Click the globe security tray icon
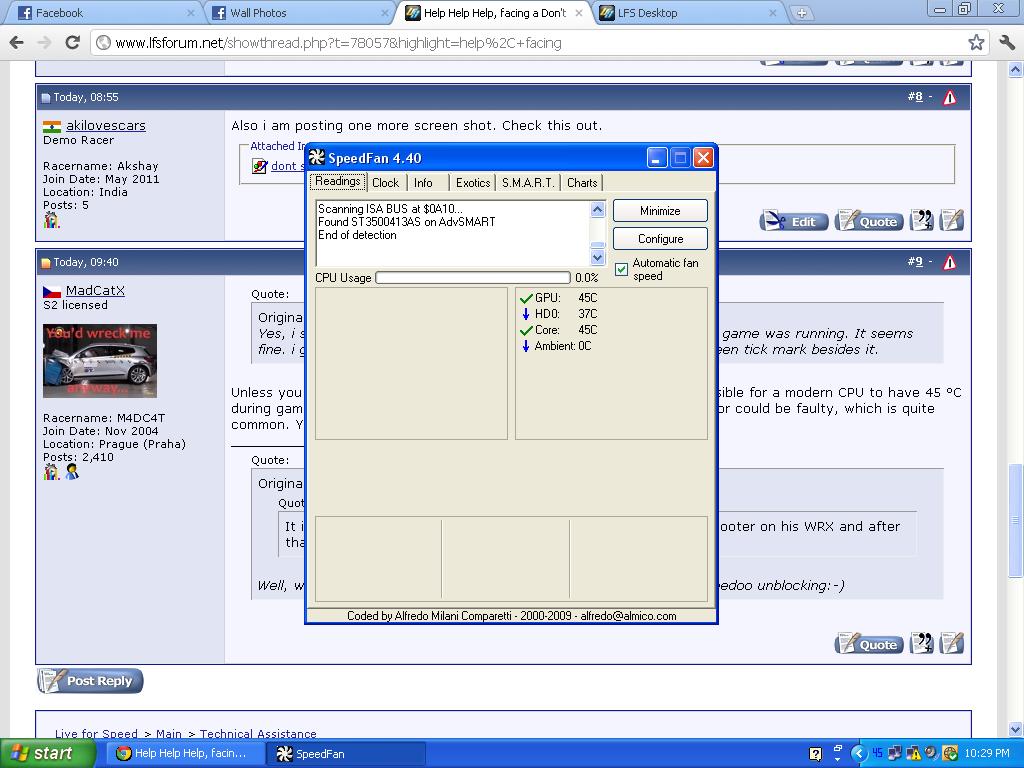1024x768 pixels. [950, 754]
